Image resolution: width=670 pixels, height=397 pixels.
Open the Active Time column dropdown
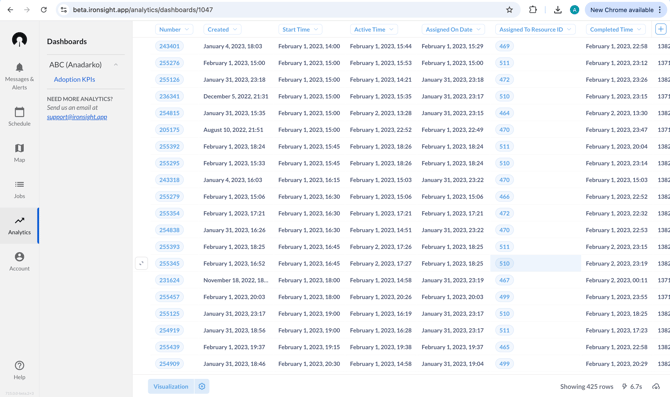coord(374,29)
